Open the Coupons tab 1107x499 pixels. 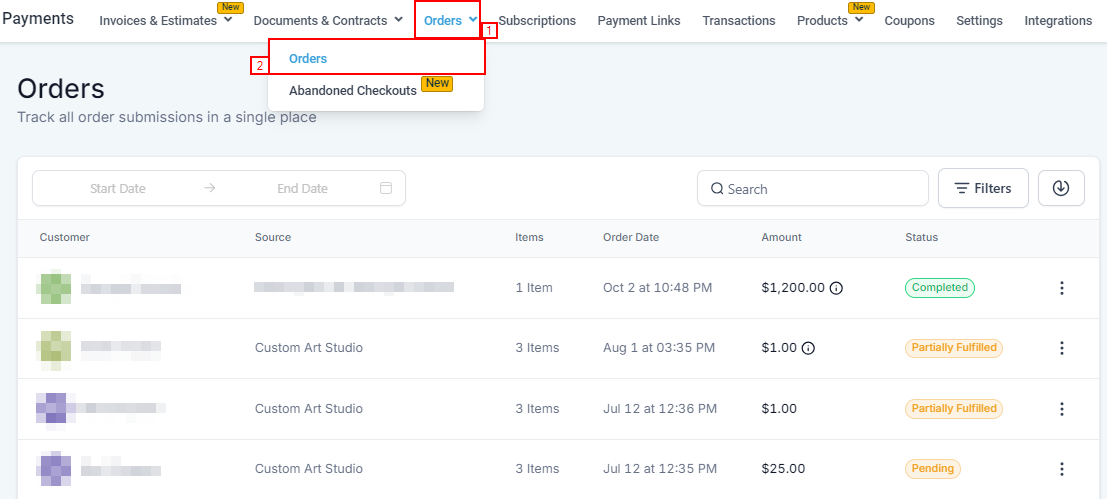[909, 20]
